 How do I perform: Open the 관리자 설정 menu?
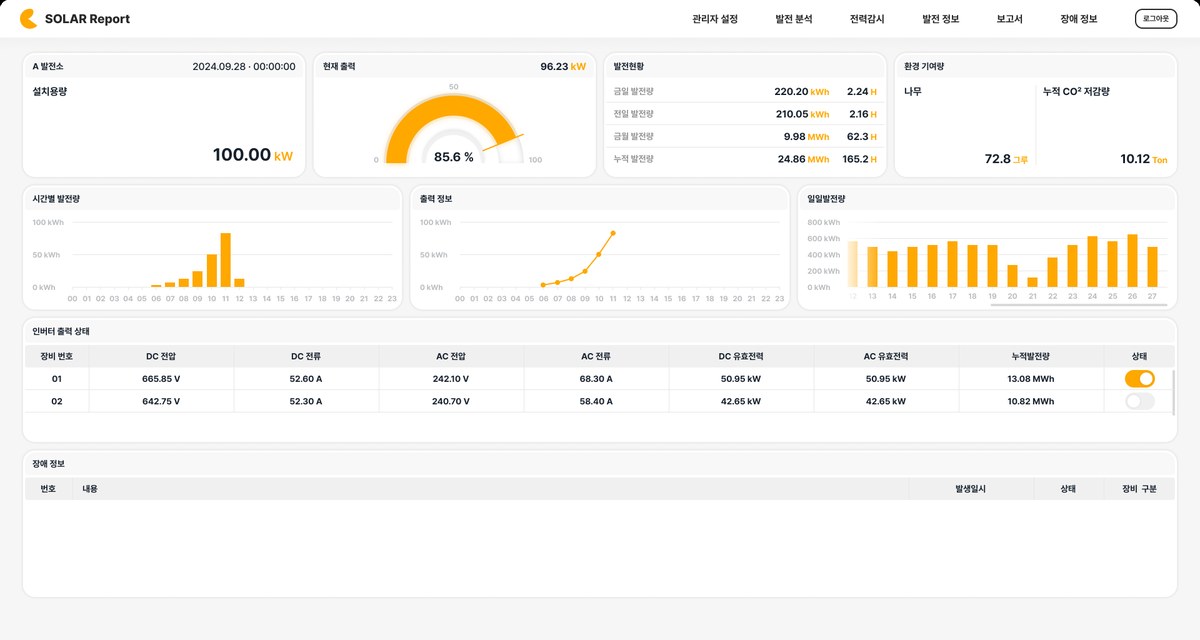715,19
